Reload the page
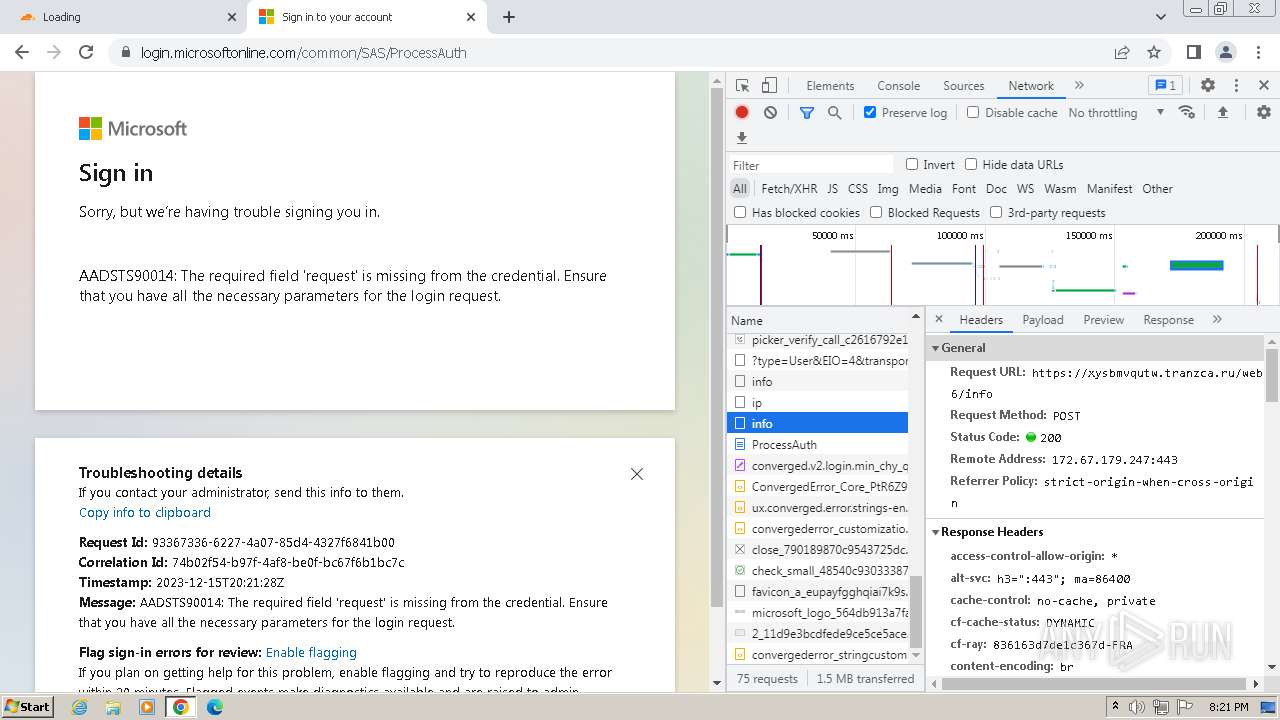 click(x=86, y=52)
